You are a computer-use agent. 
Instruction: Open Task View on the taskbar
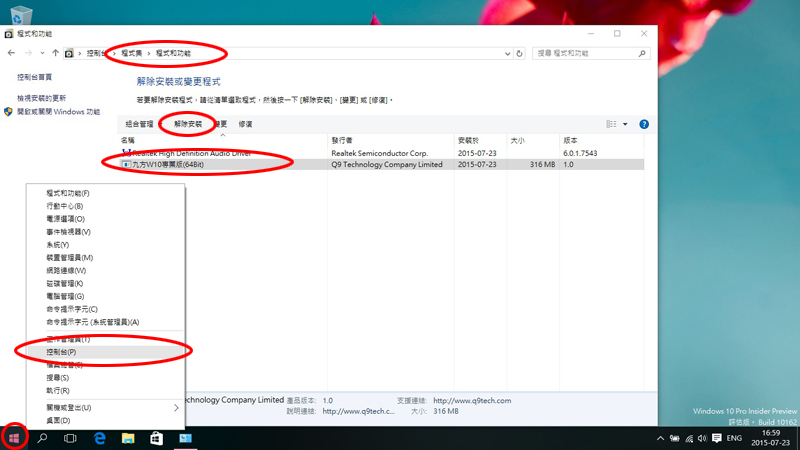70,438
